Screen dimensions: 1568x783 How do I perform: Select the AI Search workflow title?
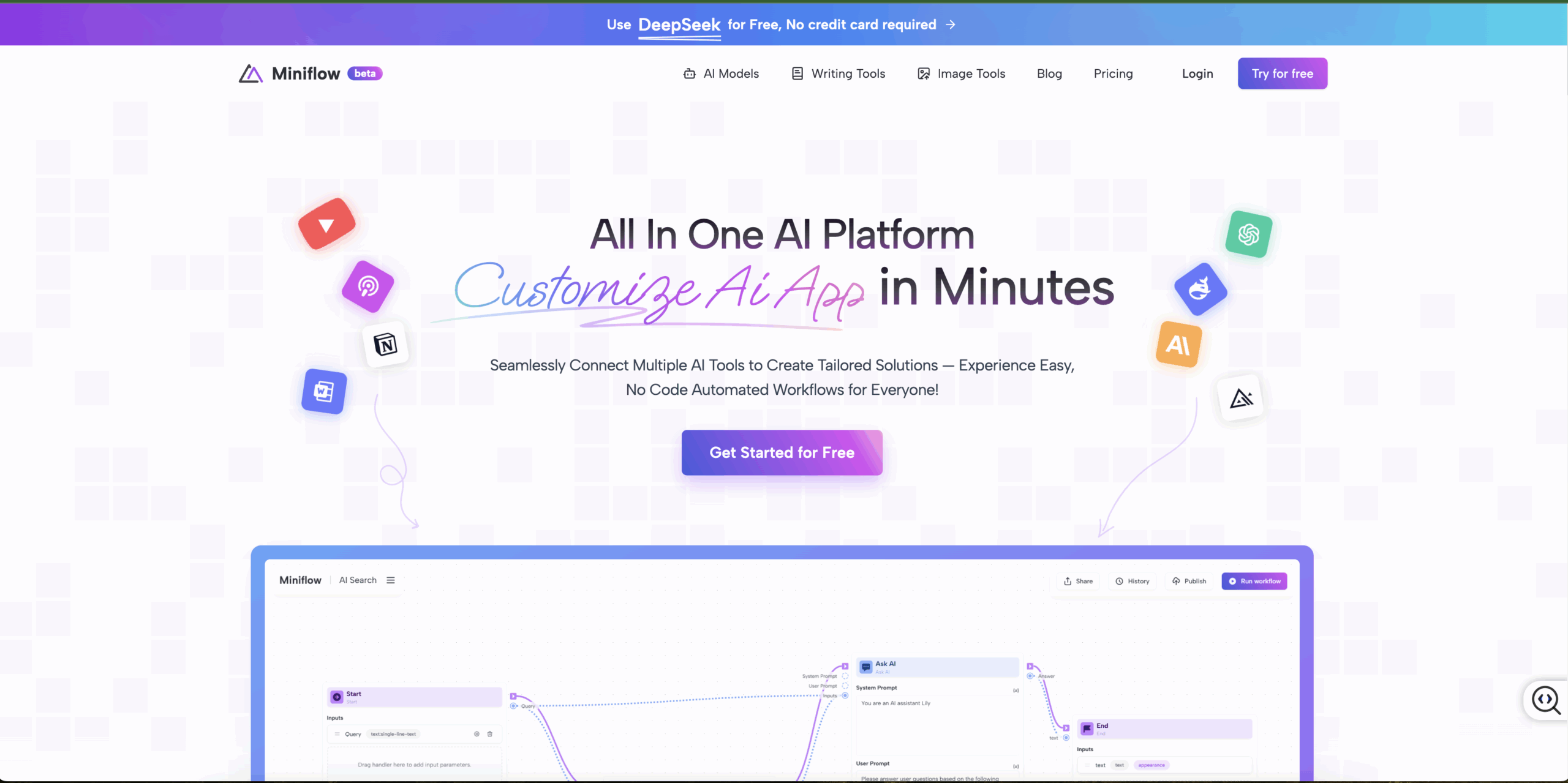[x=358, y=580]
